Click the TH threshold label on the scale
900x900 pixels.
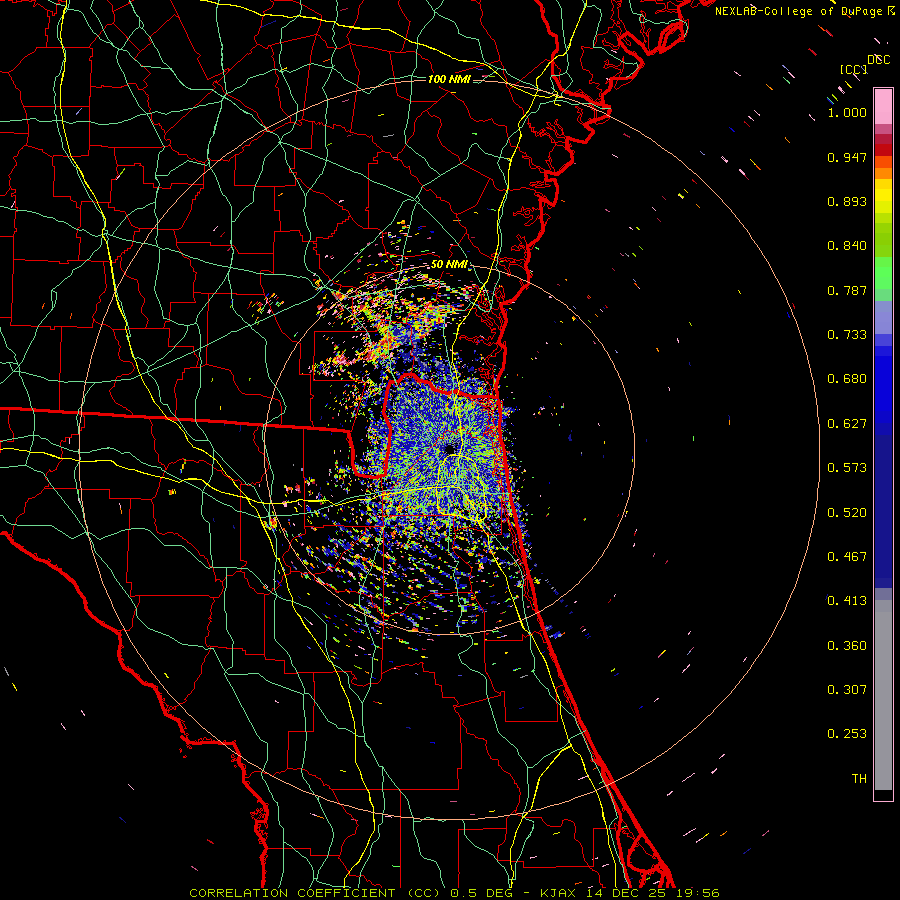859,779
